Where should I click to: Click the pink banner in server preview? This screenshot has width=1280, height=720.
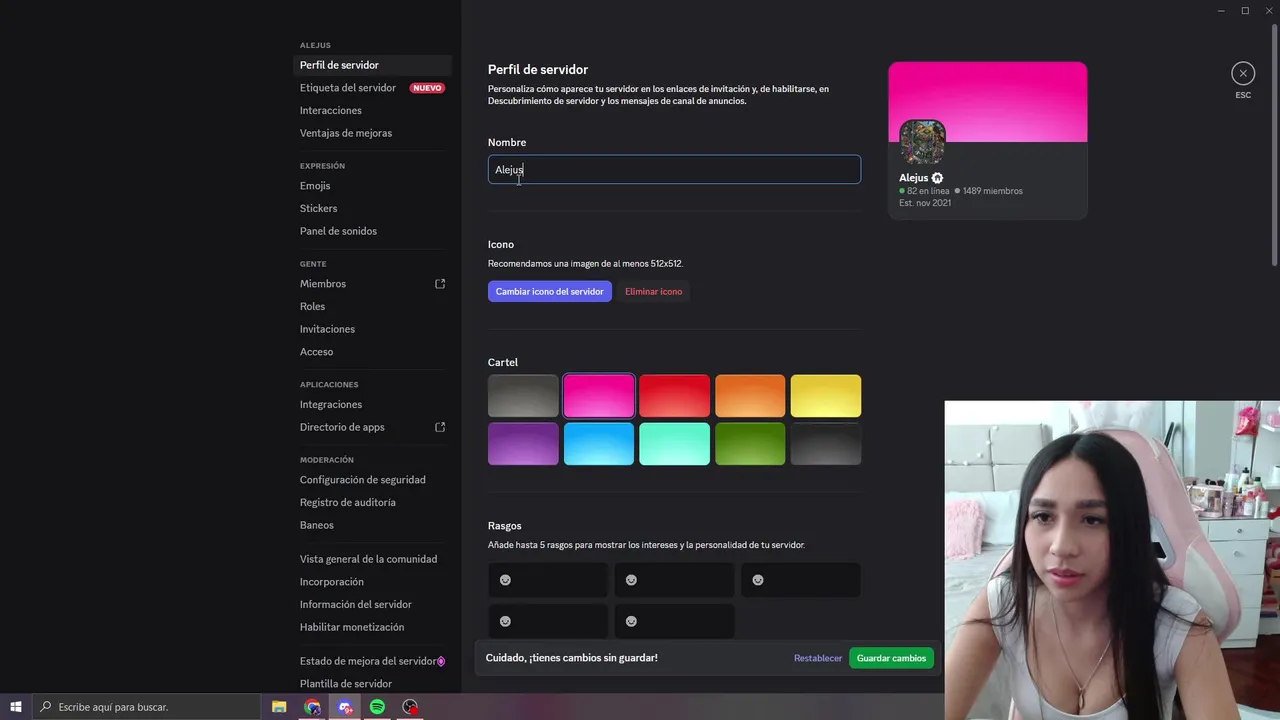(x=988, y=101)
